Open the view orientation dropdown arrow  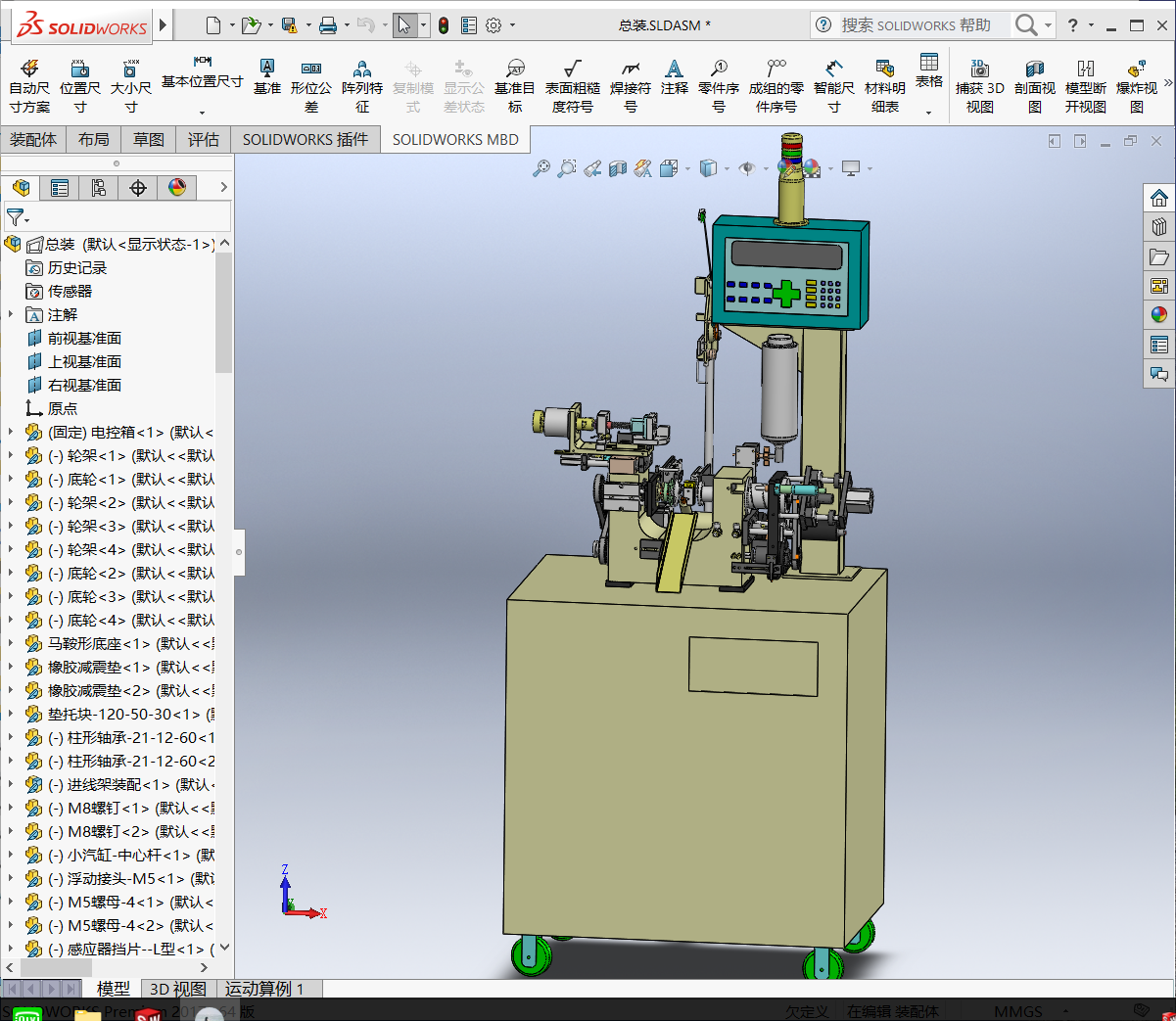(687, 169)
